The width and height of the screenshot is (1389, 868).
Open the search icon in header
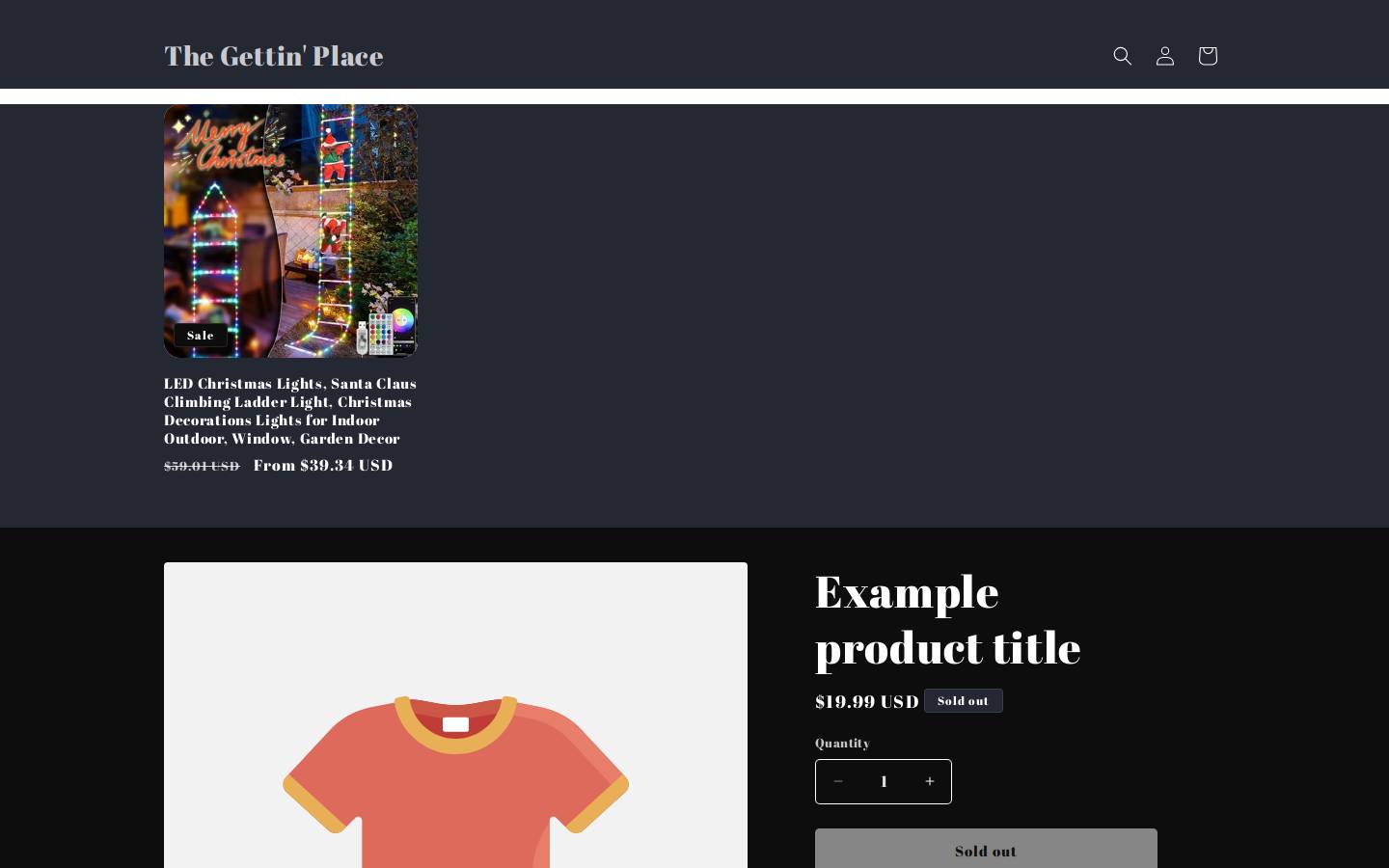(1122, 56)
